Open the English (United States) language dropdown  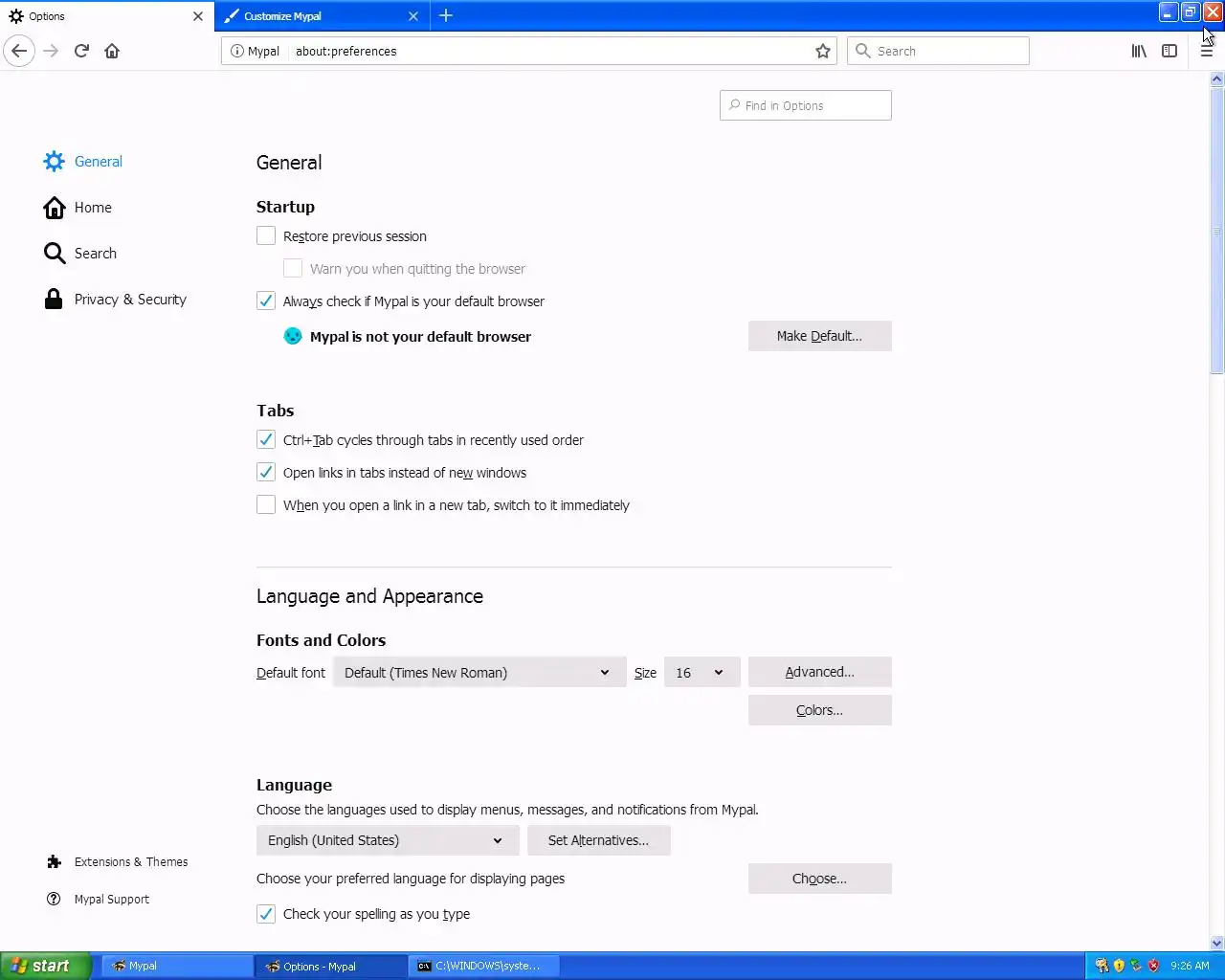[388, 840]
